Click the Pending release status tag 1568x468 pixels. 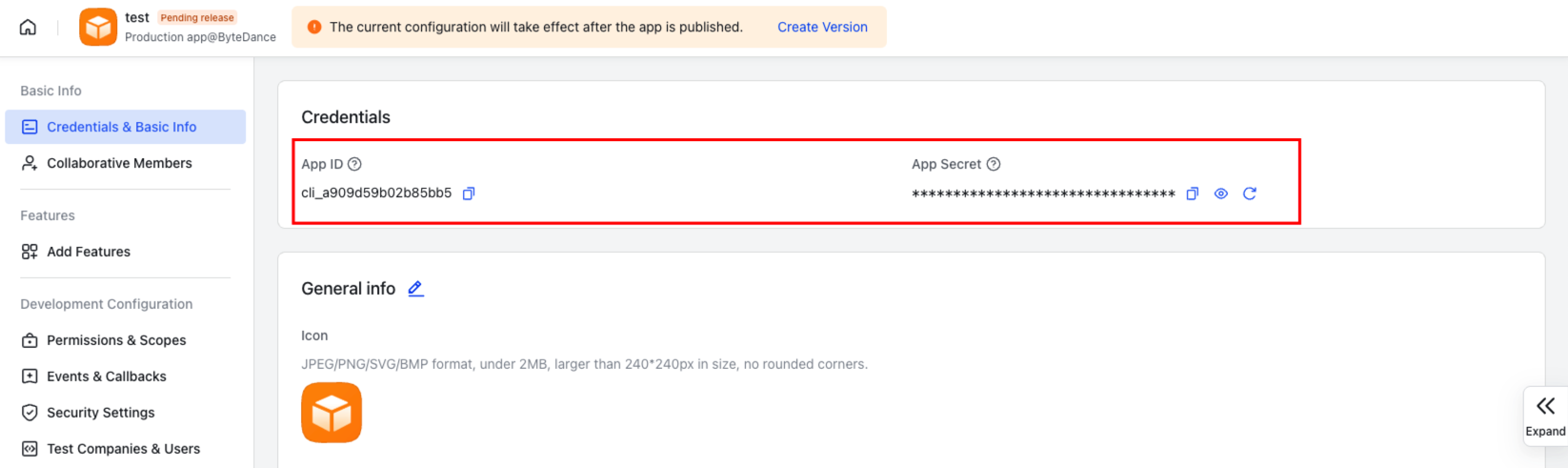point(197,17)
